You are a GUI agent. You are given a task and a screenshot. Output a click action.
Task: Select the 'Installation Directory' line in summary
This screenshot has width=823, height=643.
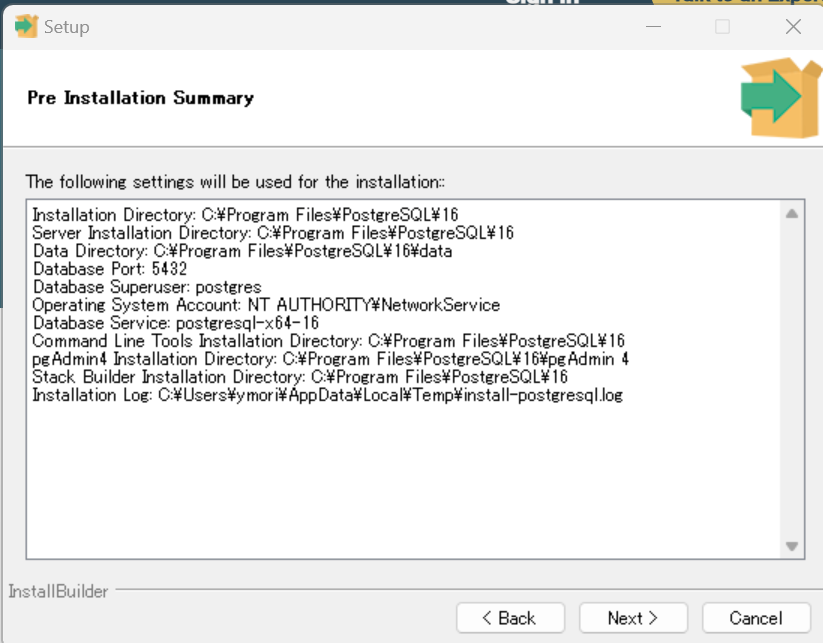245,215
